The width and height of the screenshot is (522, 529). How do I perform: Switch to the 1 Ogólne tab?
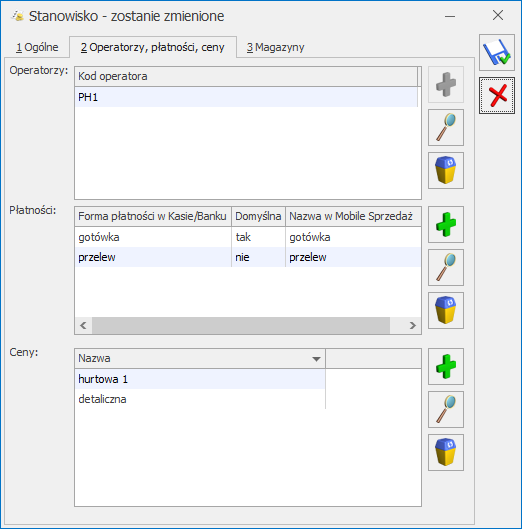(x=37, y=47)
